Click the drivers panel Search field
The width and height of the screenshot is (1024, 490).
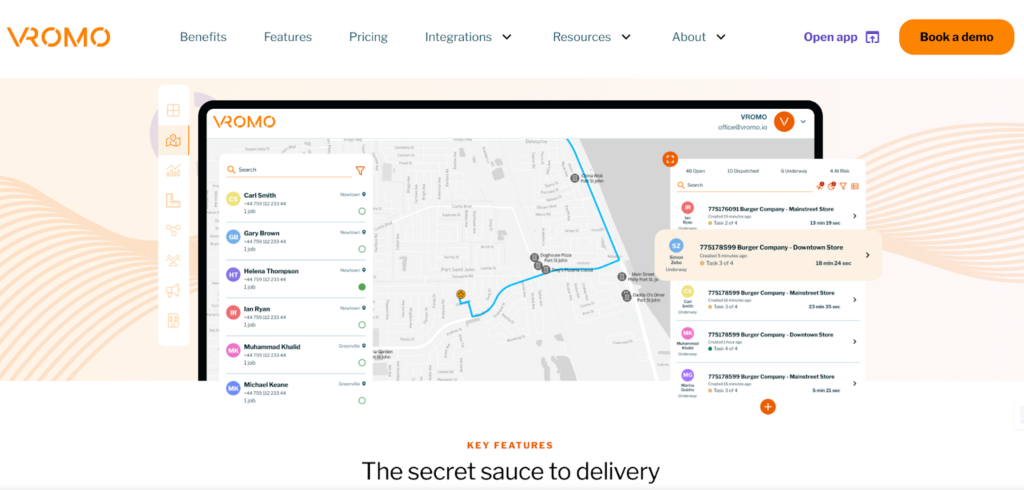289,170
